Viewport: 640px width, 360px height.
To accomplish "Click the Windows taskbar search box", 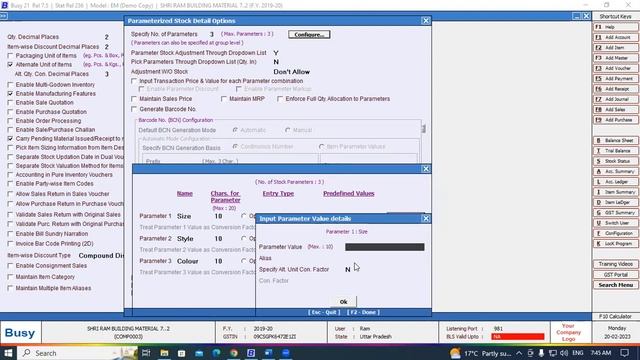I will (78, 353).
